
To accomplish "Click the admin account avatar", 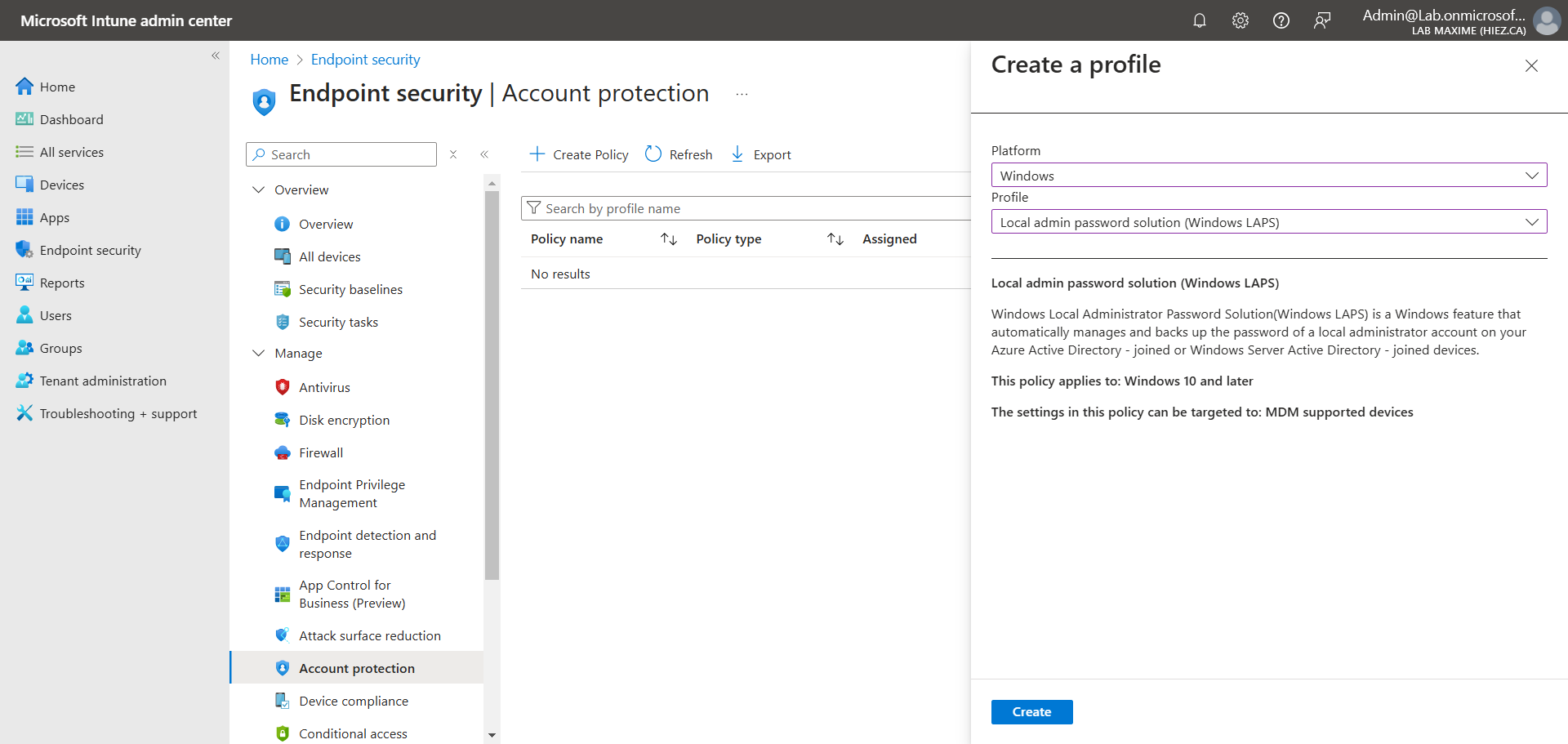I will click(x=1546, y=20).
